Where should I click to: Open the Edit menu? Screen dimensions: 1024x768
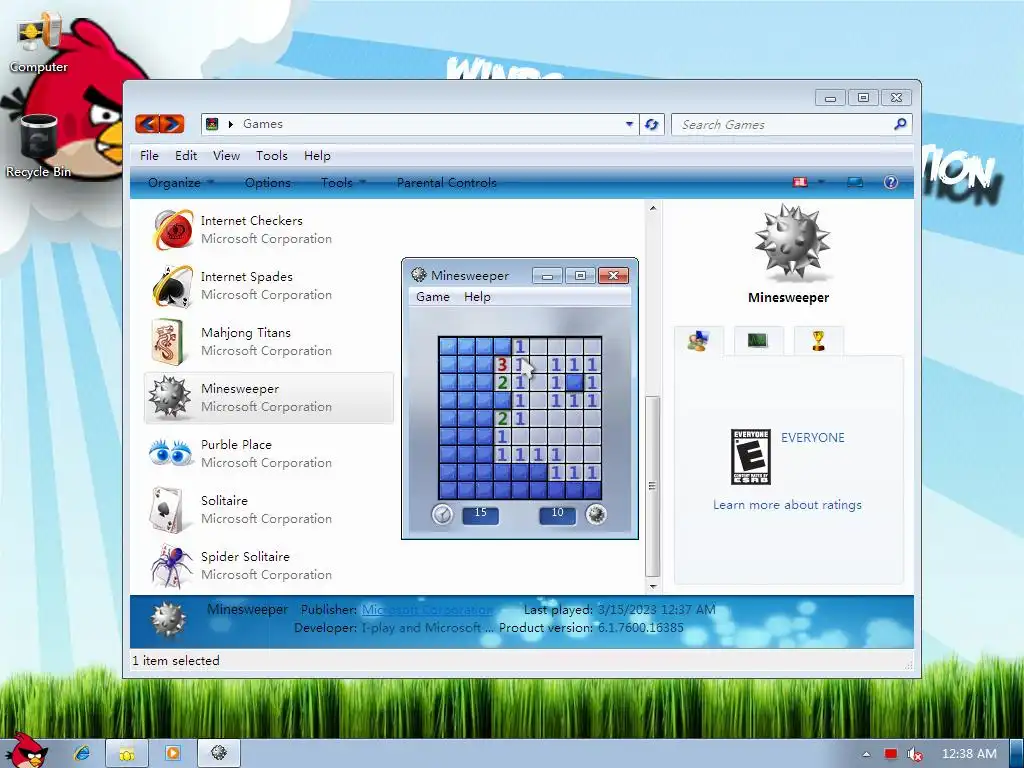[x=186, y=155]
